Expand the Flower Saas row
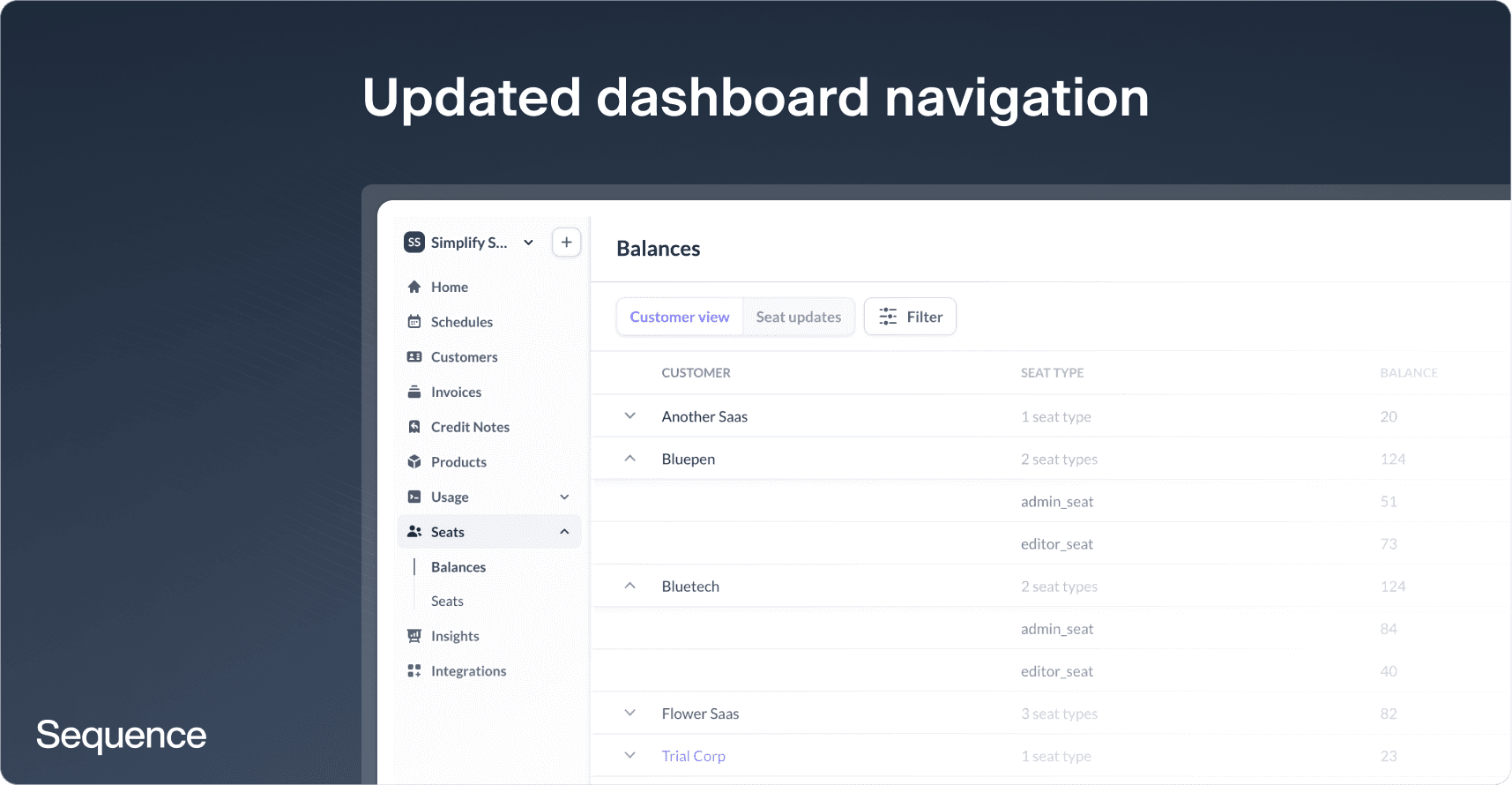 click(x=629, y=713)
